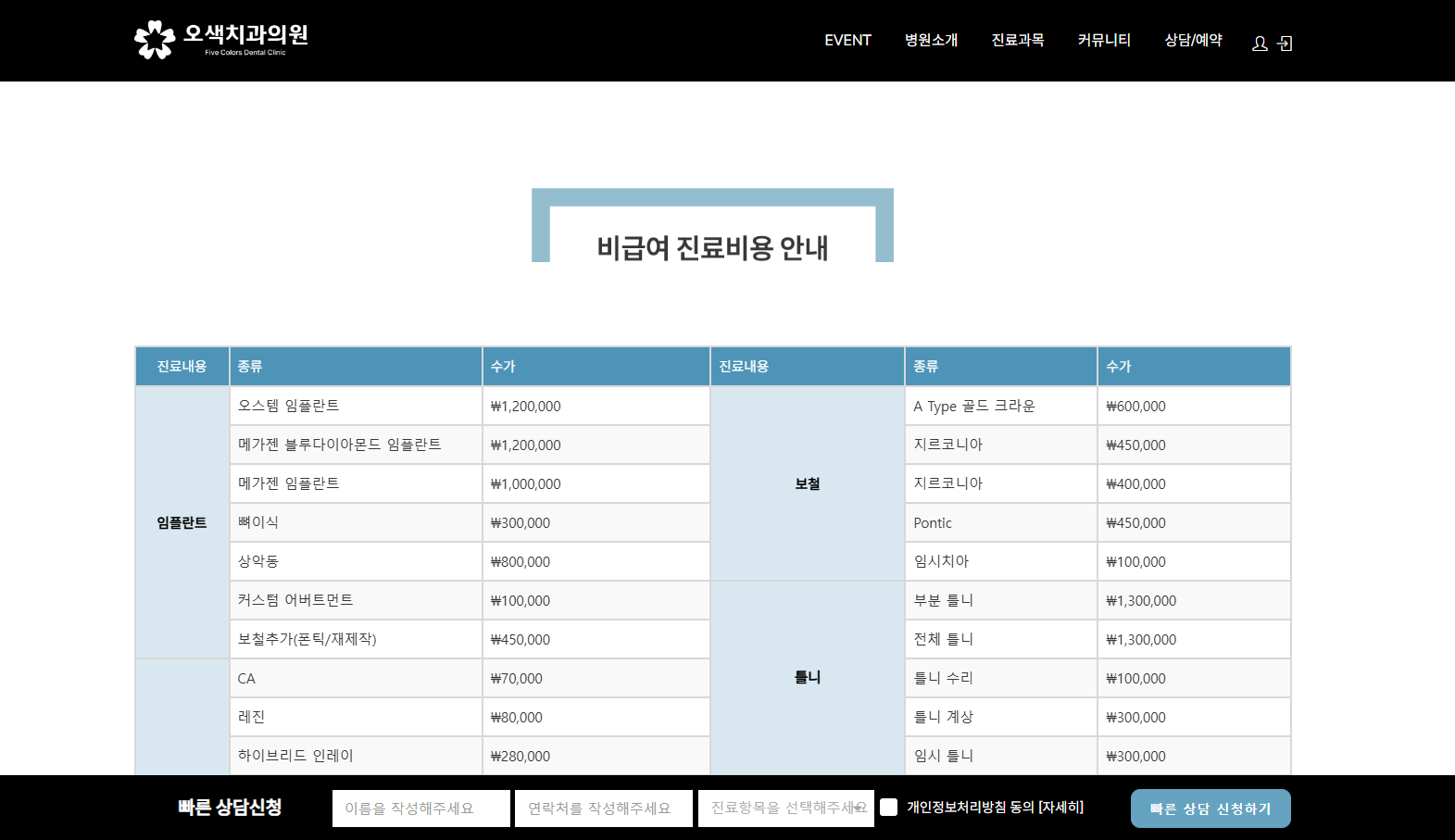Select the 임시치아 cell
1455x840 pixels.
(x=1001, y=561)
